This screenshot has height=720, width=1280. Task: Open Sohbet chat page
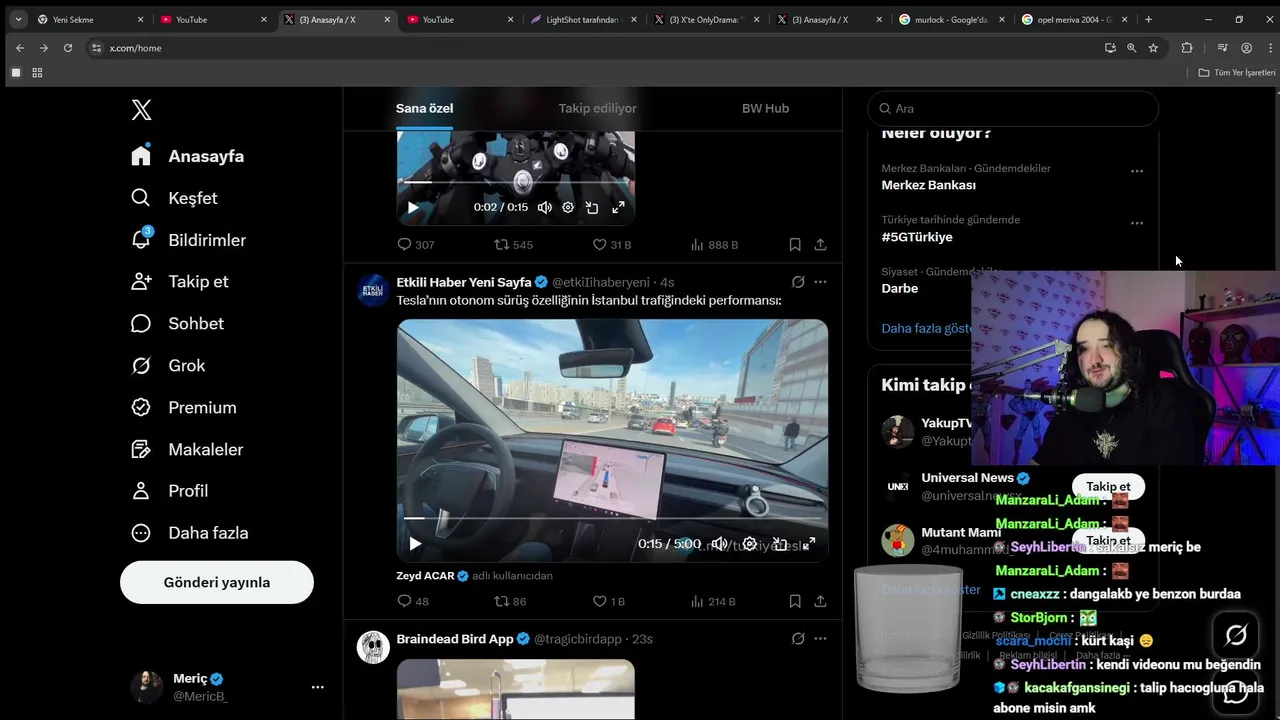(177, 323)
